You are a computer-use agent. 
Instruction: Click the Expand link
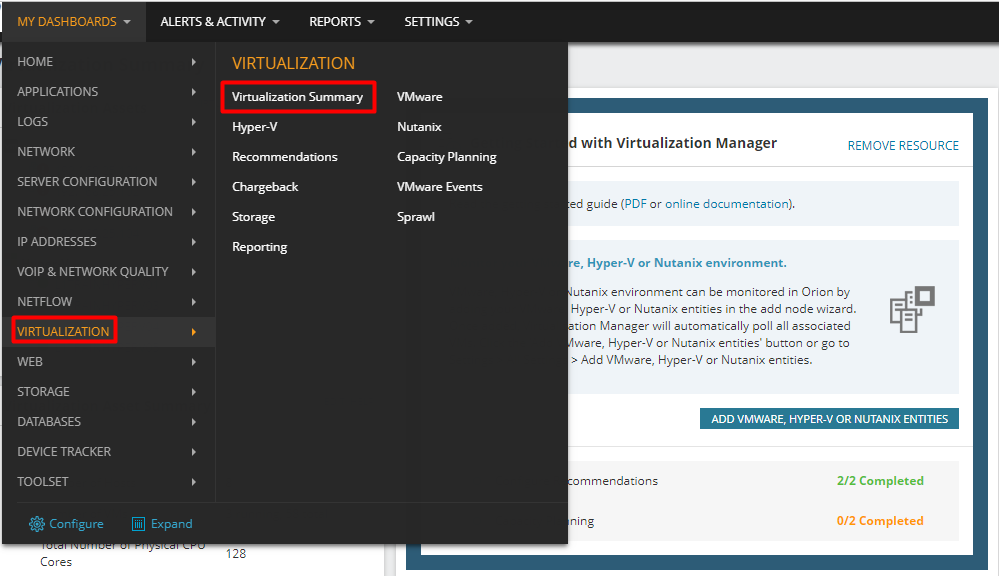point(171,524)
